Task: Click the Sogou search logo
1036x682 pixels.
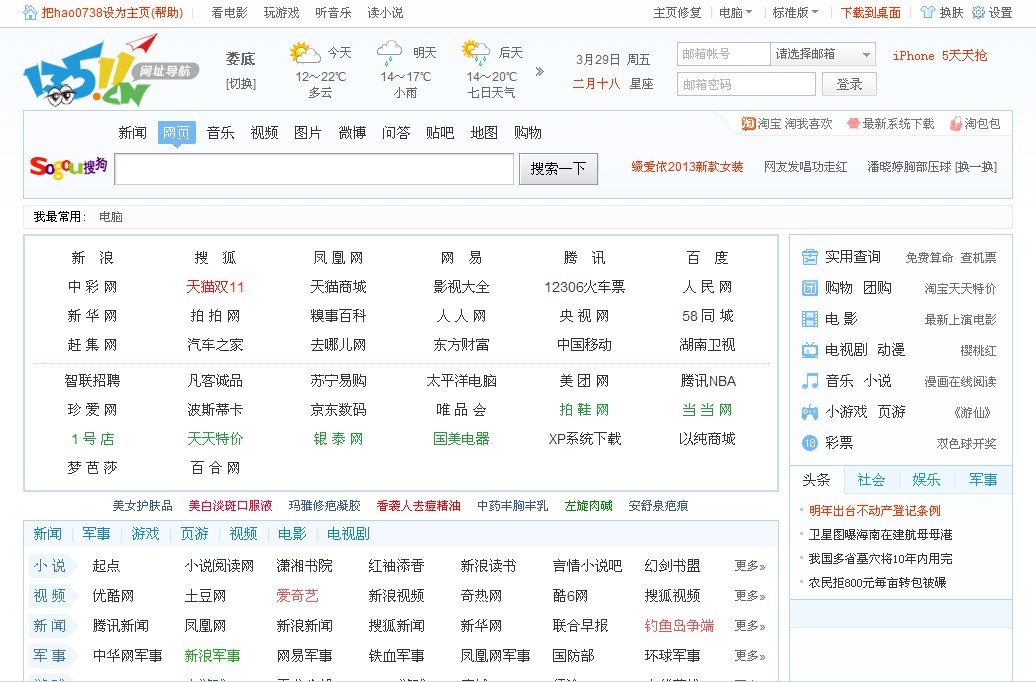Action: click(66, 167)
